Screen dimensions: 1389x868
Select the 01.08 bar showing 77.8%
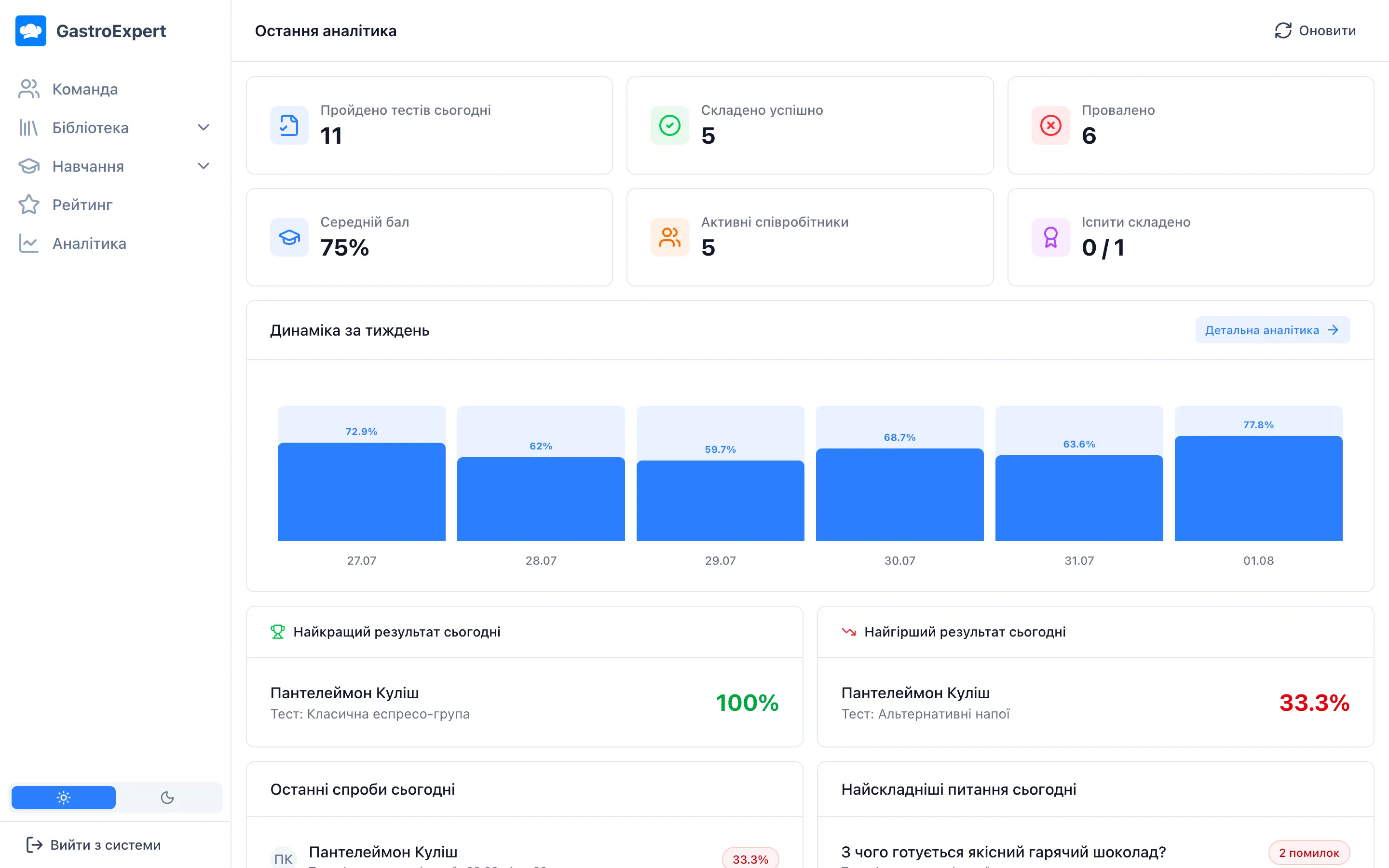coord(1258,488)
